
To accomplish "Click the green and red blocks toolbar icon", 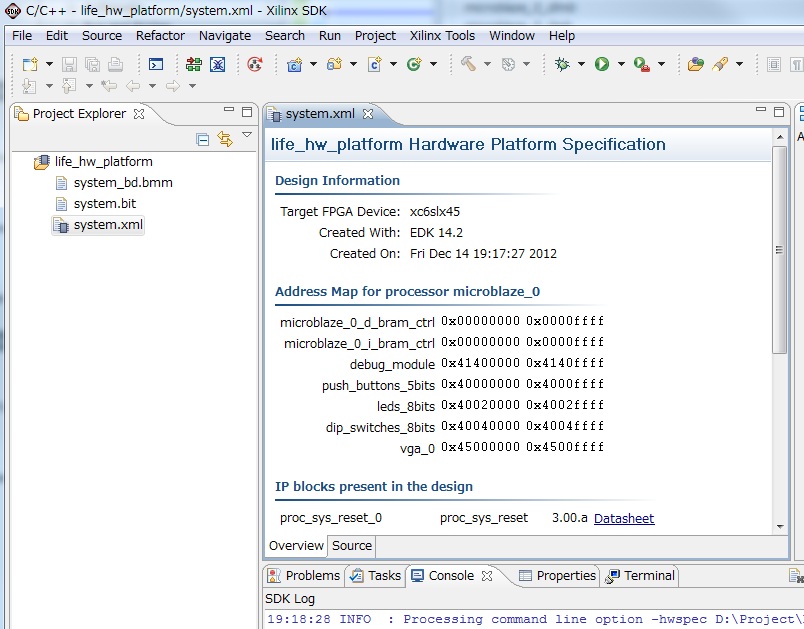I will pyautogui.click(x=194, y=64).
